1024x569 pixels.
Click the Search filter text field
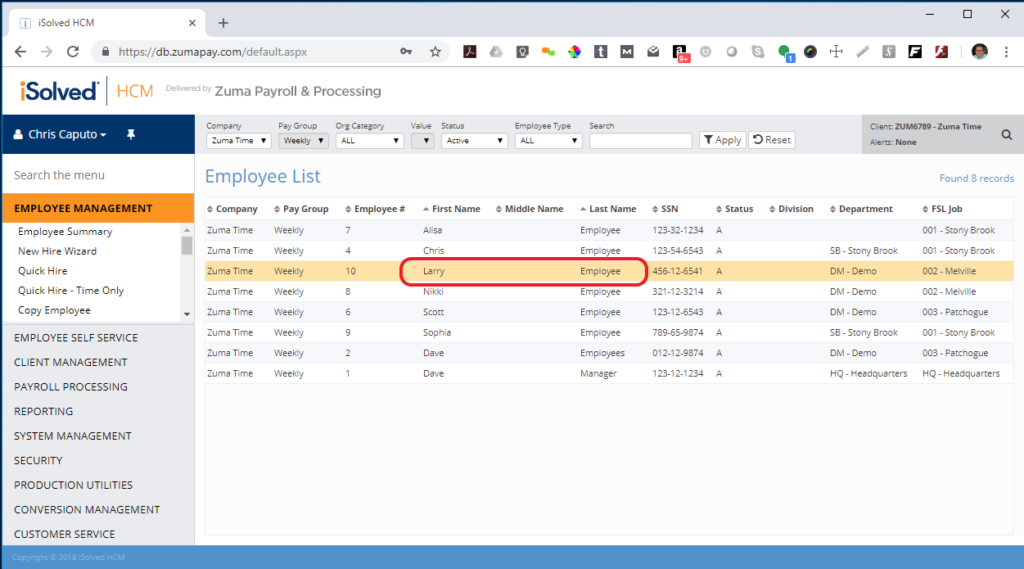point(640,141)
